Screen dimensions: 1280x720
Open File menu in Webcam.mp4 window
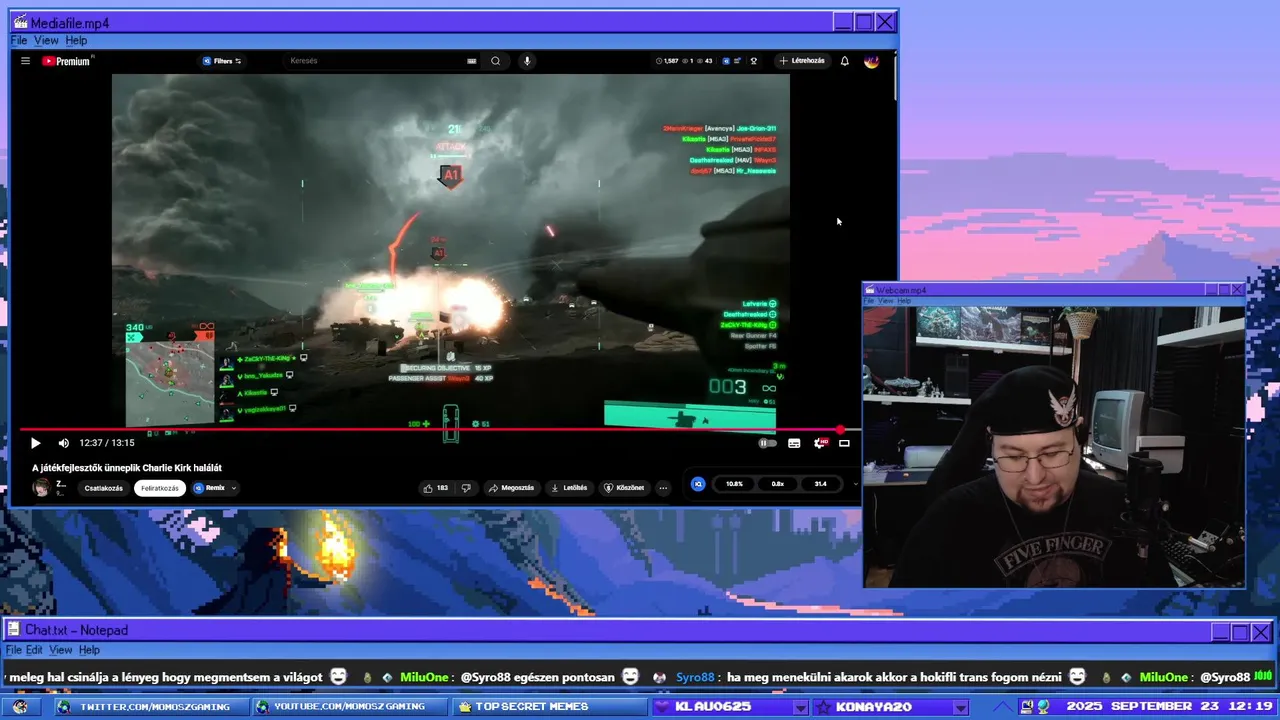point(869,301)
